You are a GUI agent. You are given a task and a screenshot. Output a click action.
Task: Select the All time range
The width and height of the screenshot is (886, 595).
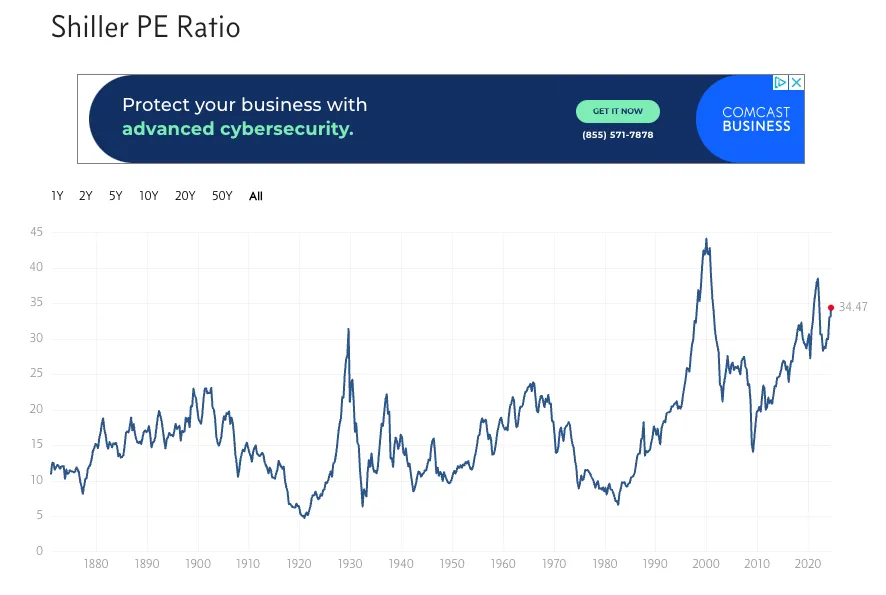coord(256,196)
